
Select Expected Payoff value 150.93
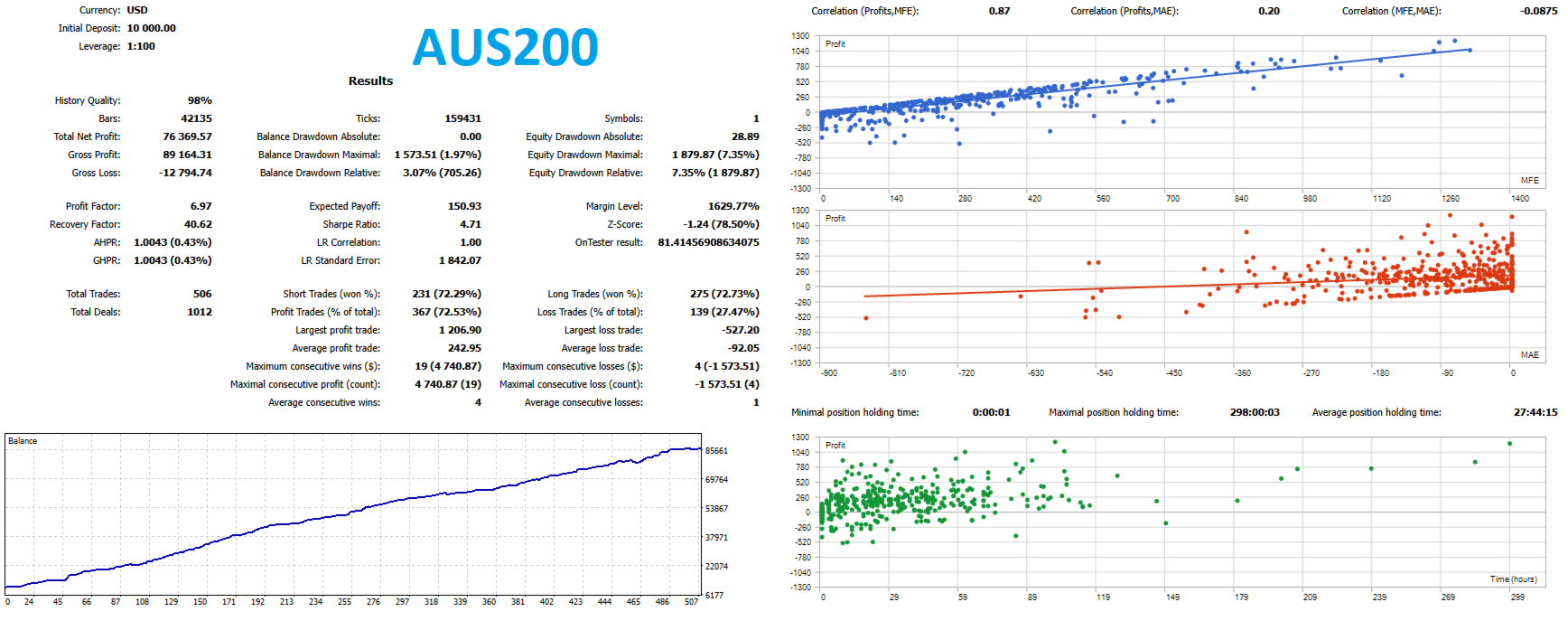coord(464,207)
